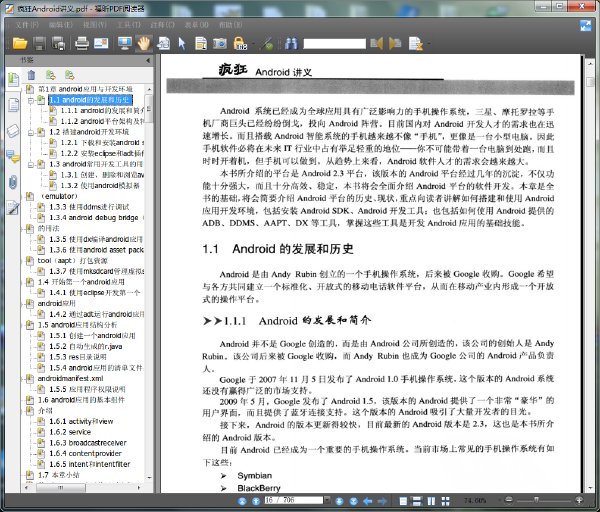Select bookmark 1.6.4 contentprovider
This screenshot has width=600, height=512.
coord(85,453)
